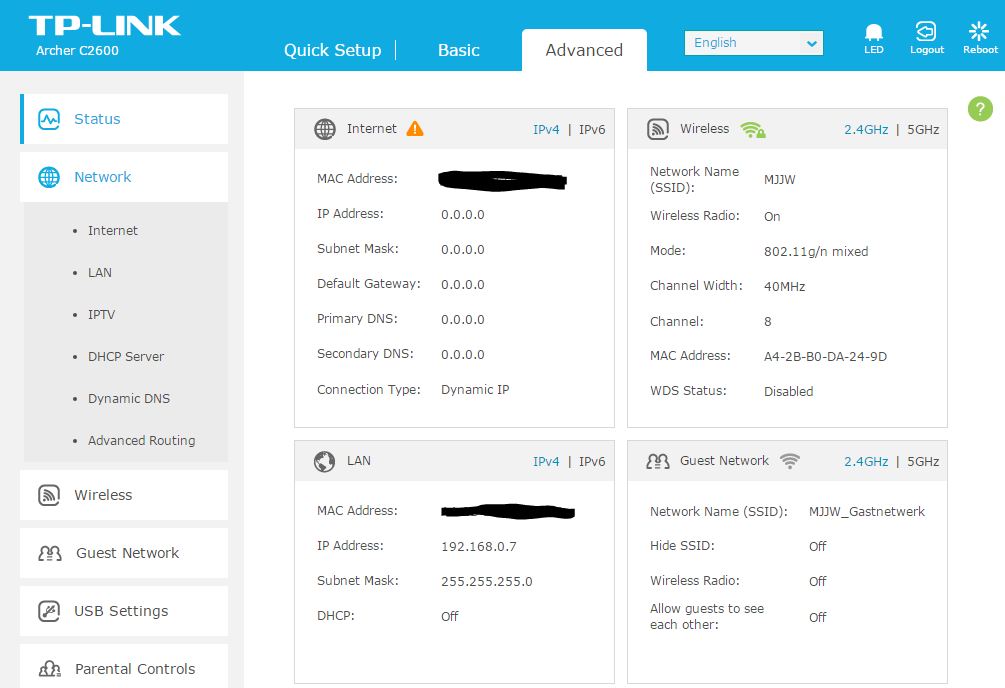
Task: Switch to the Basic tab
Action: [458, 50]
